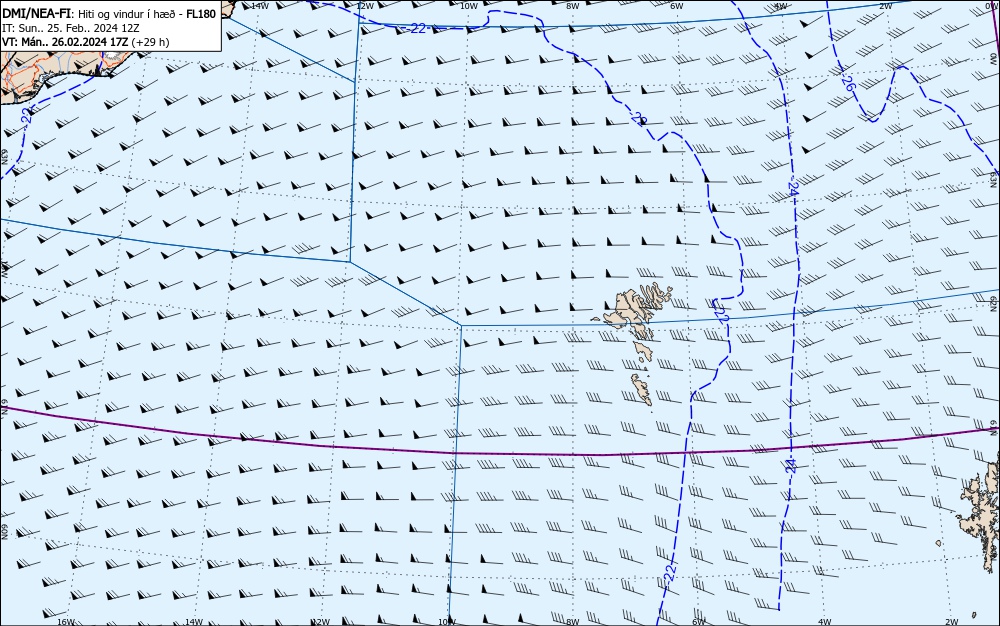Click the 14W longitude label on bottom edge
This screenshot has height=626, width=1000.
click(x=193, y=622)
